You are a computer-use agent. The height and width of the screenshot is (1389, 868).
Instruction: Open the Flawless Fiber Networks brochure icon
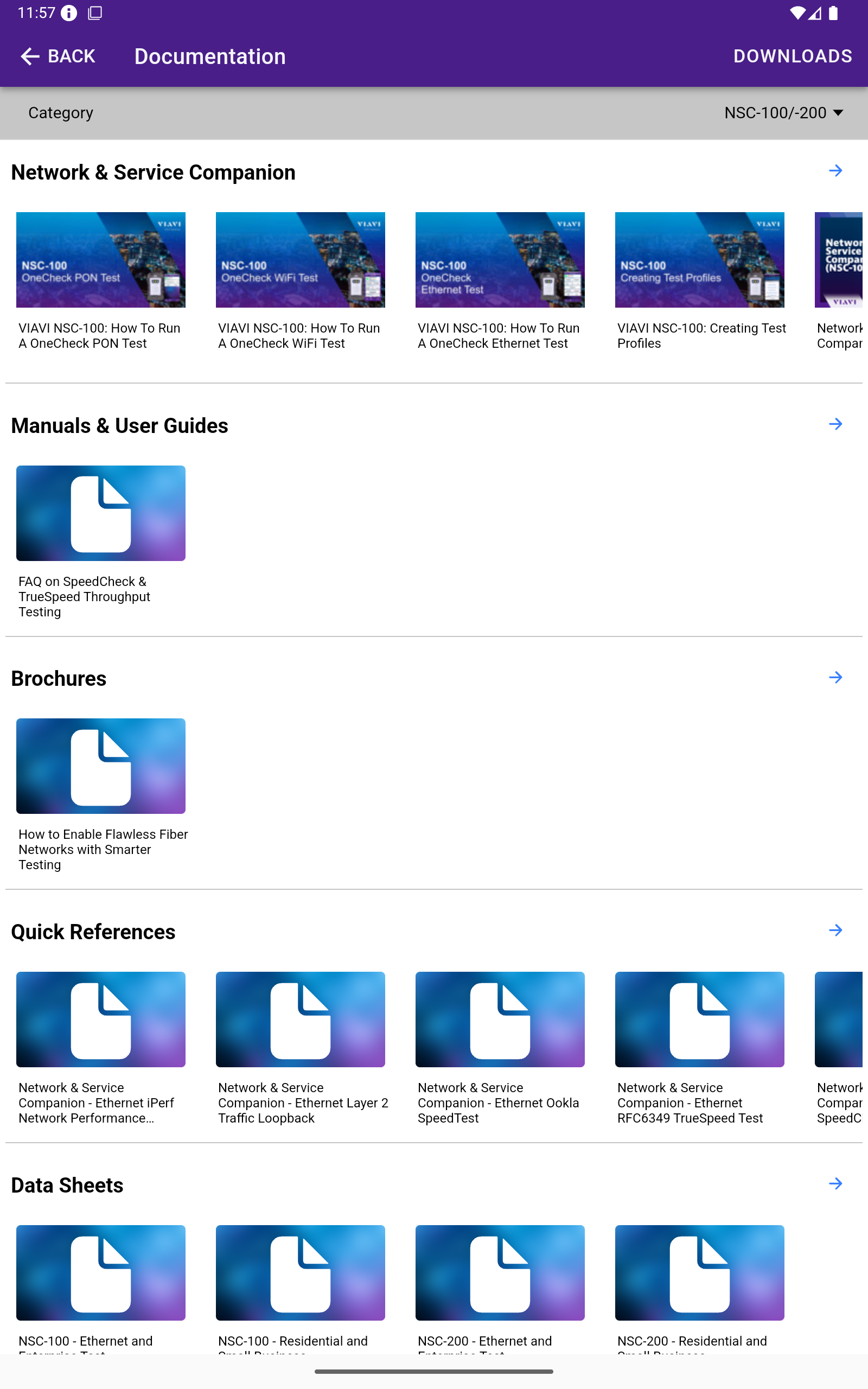pos(100,766)
